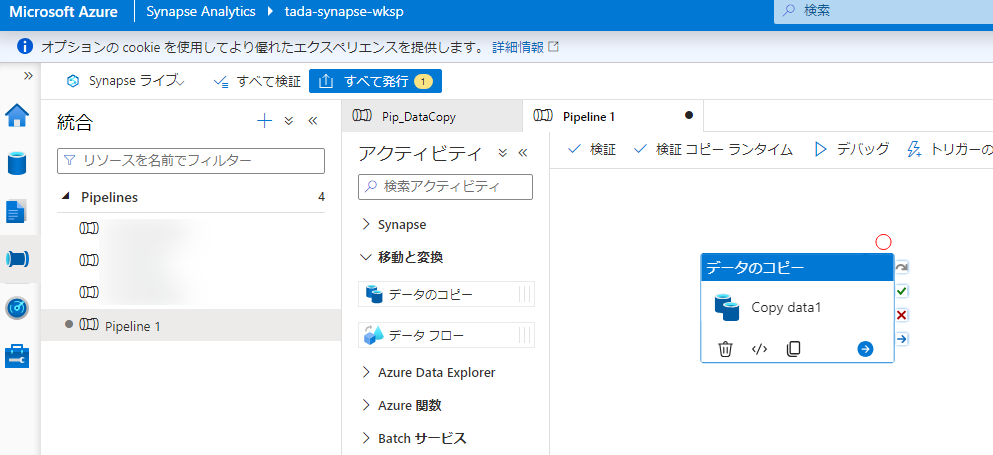
Task: Expand all items in 統合 panel
Action: [x=289, y=121]
